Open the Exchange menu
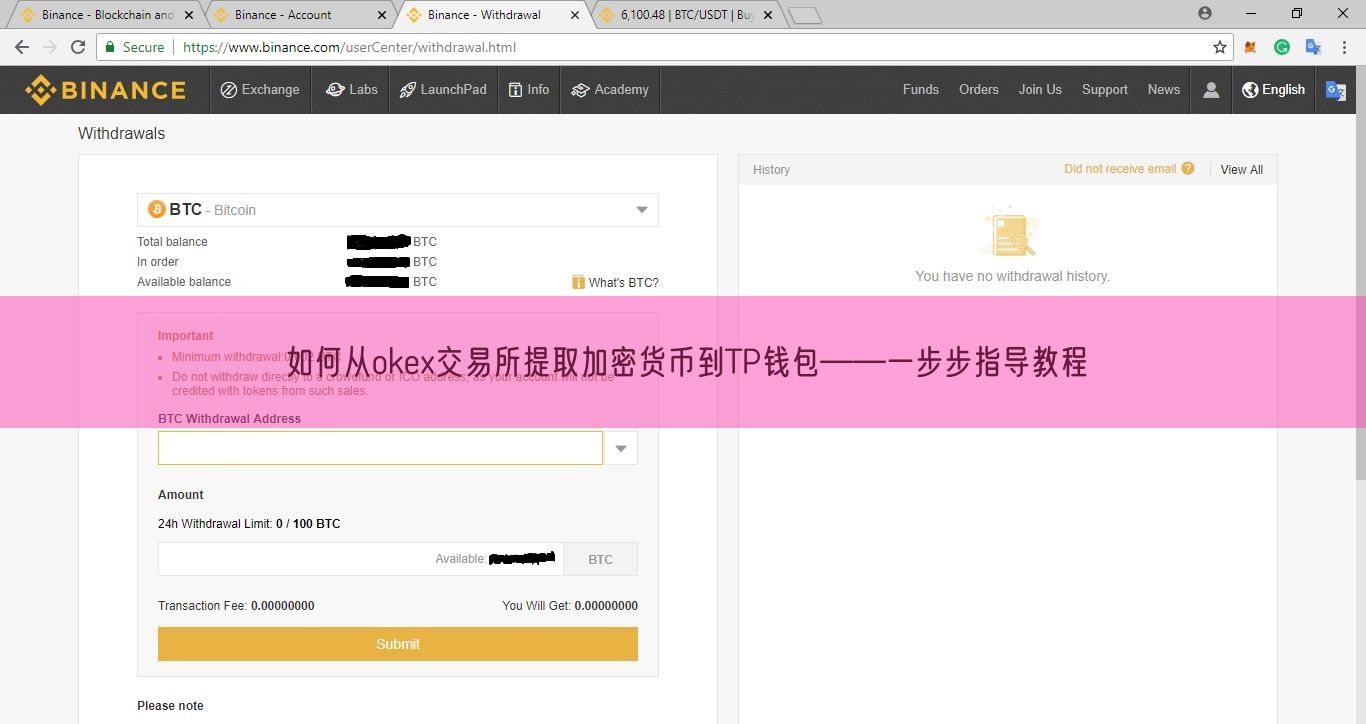This screenshot has height=724, width=1366. coord(260,90)
